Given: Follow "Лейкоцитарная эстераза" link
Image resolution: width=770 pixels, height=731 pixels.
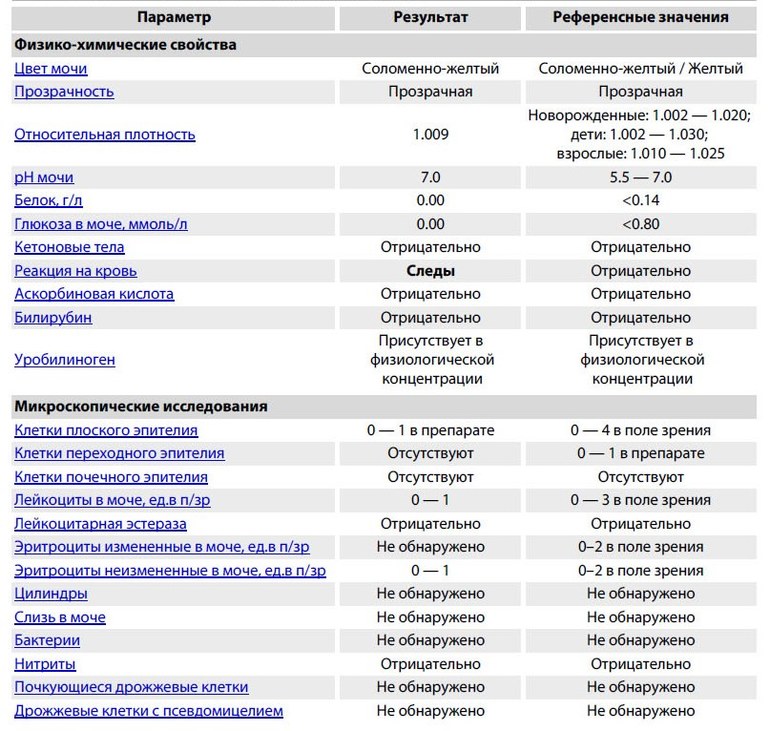Looking at the screenshot, I should coord(100,524).
